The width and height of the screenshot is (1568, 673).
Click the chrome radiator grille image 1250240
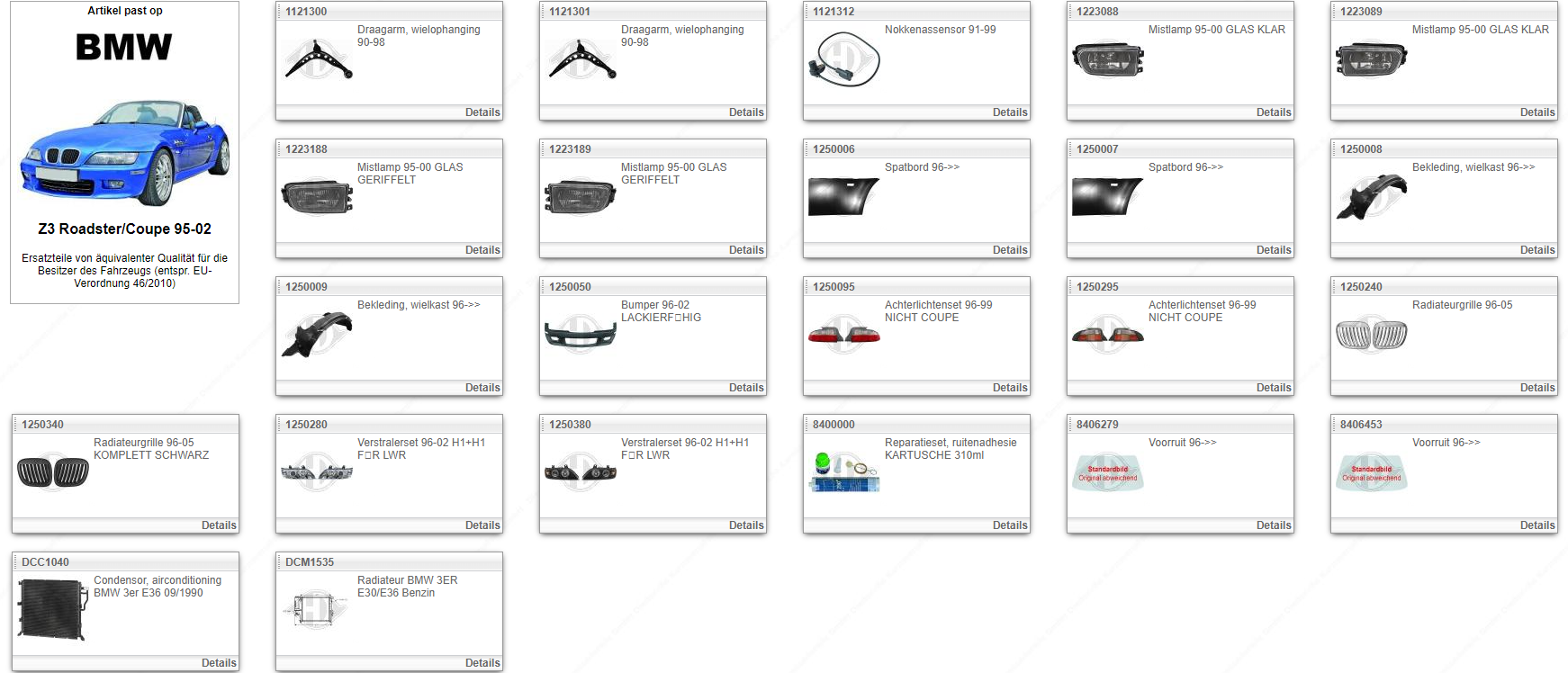click(1371, 335)
